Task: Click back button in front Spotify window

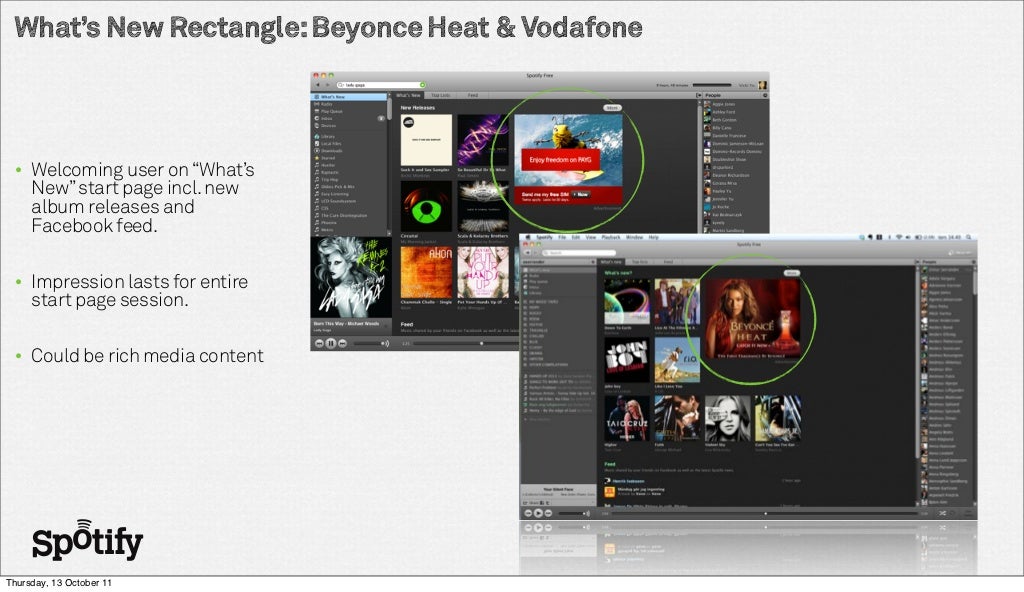Action: [x=528, y=252]
